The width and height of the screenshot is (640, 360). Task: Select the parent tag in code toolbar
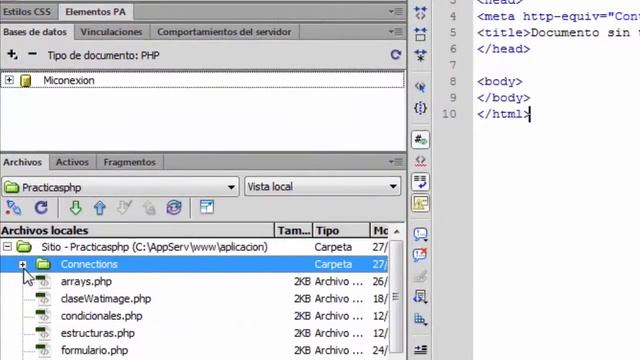click(x=420, y=87)
